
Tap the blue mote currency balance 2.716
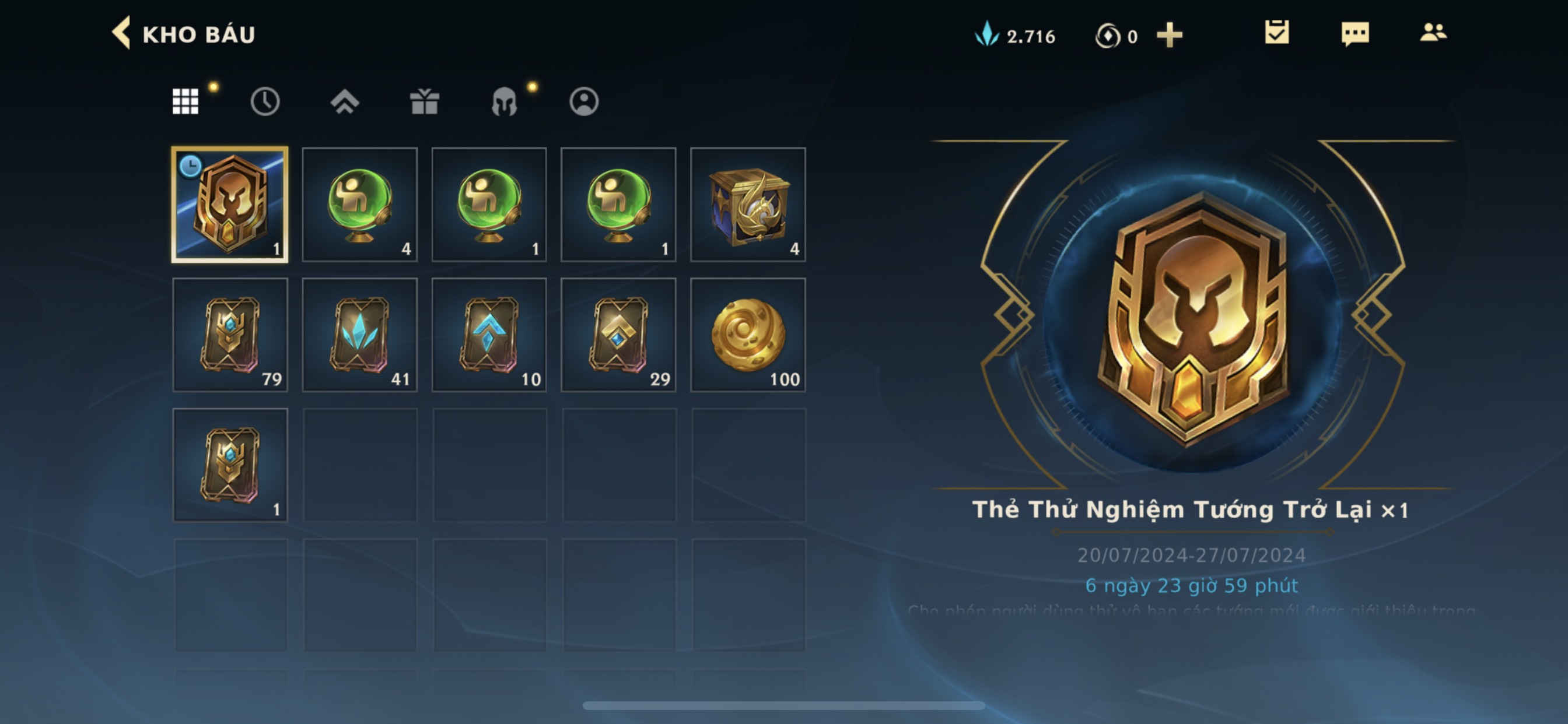[x=1014, y=36]
